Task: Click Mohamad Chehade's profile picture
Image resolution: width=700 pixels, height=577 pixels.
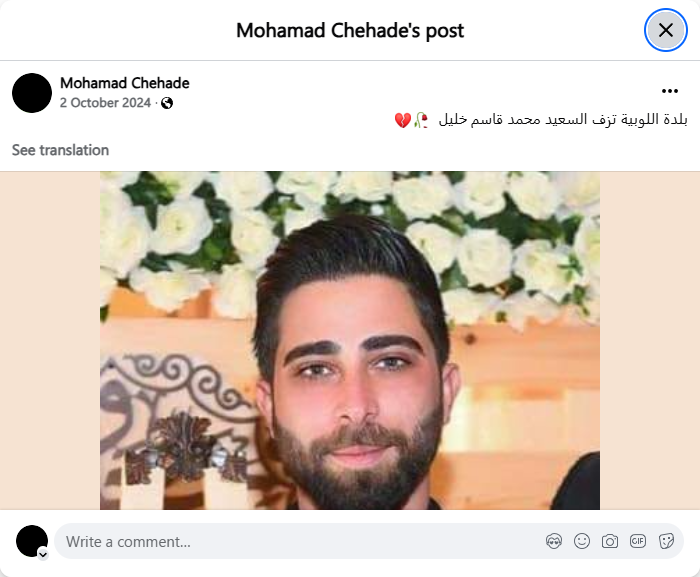Action: point(32,93)
